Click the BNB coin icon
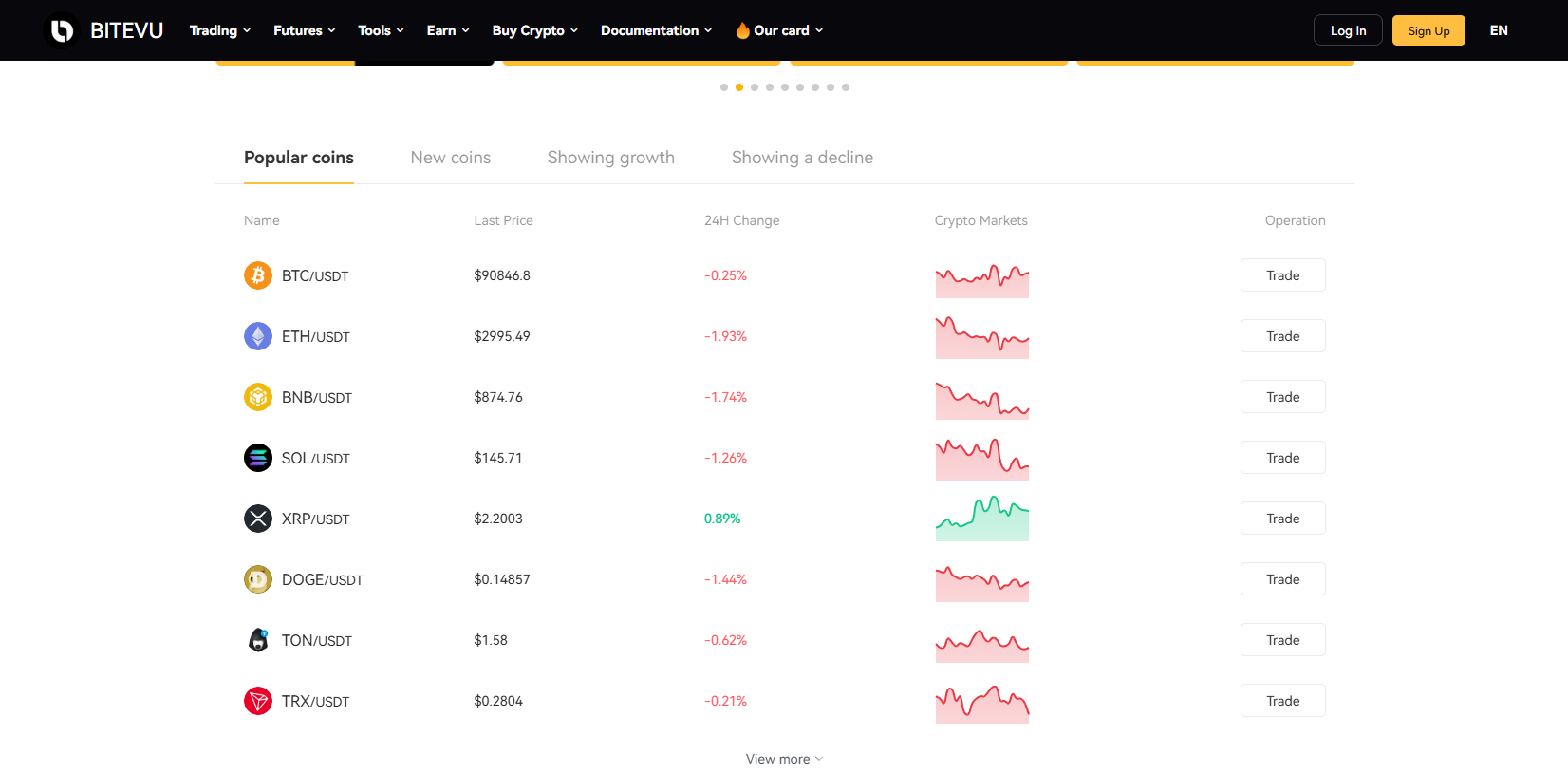 click(258, 397)
